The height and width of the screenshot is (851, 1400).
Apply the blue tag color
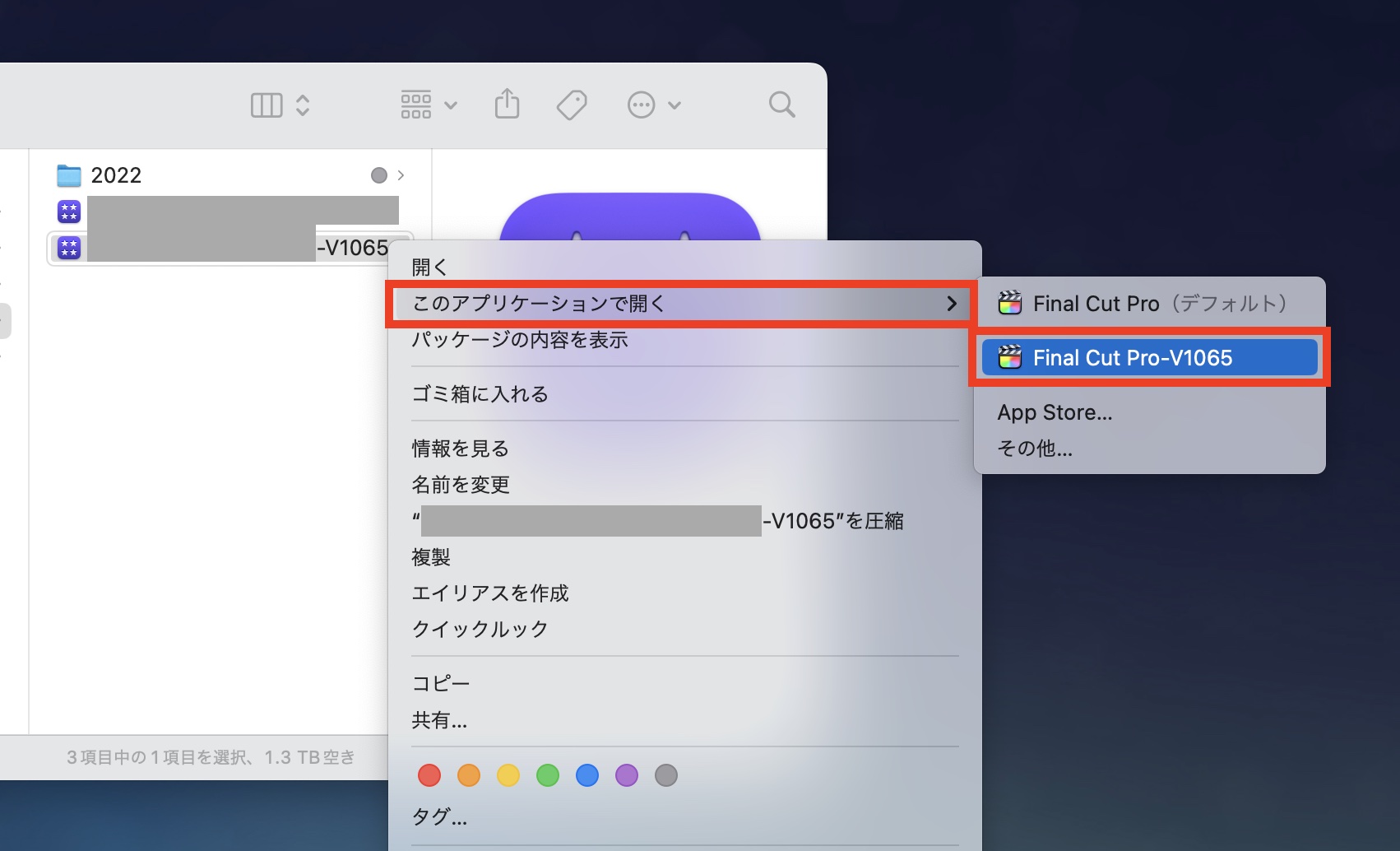coord(587,775)
